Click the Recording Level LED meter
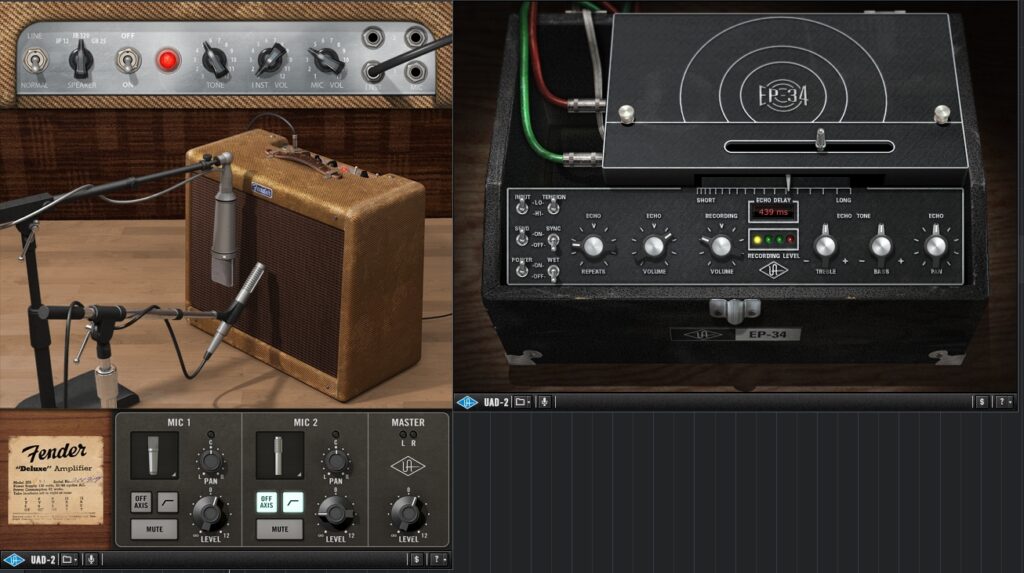1024x573 pixels. point(773,240)
